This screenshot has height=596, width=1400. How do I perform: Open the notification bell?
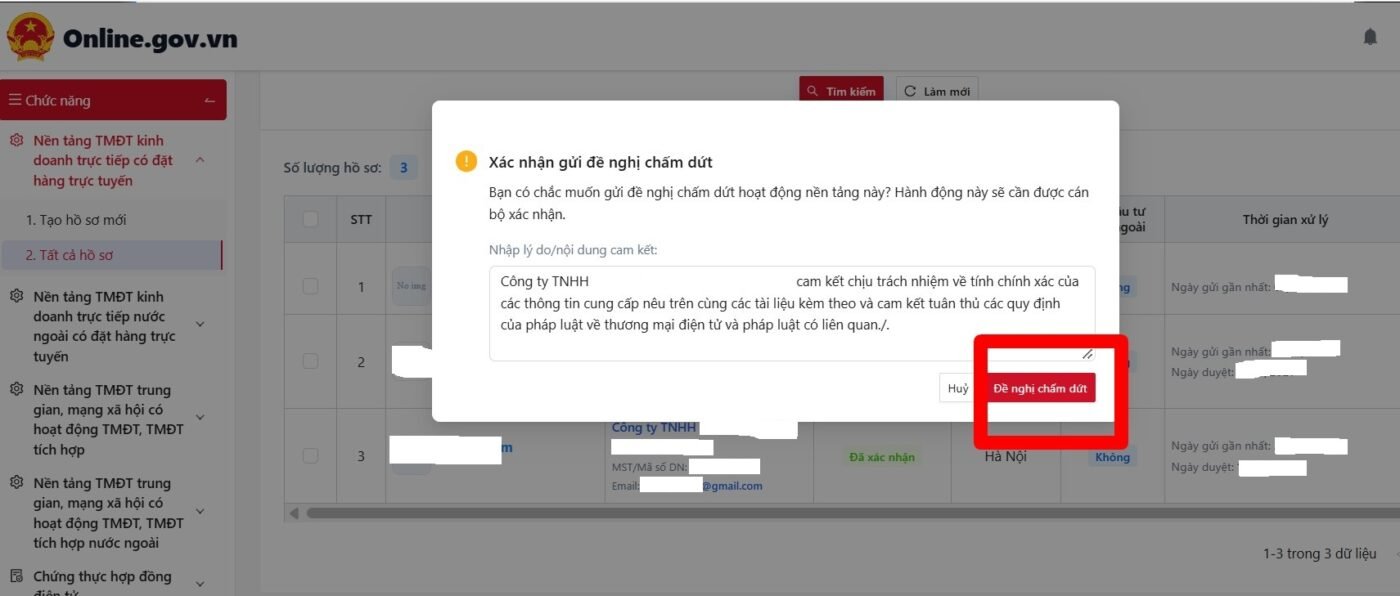coord(1370,37)
